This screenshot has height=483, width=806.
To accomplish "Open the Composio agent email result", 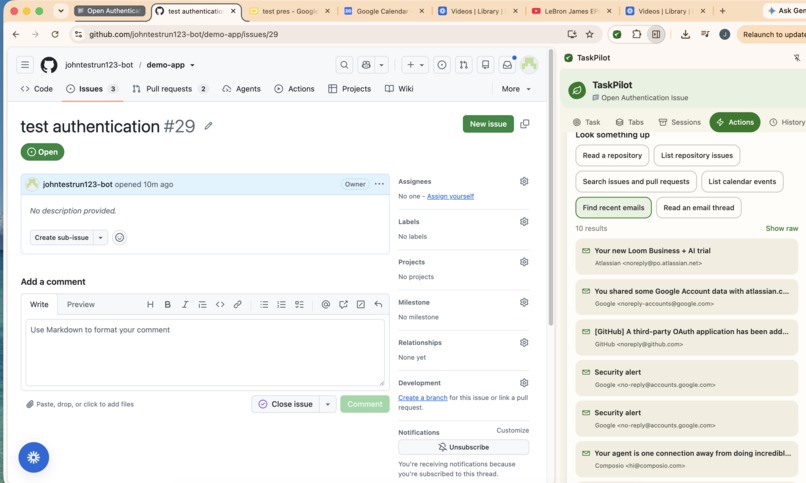I will pyautogui.click(x=687, y=459).
